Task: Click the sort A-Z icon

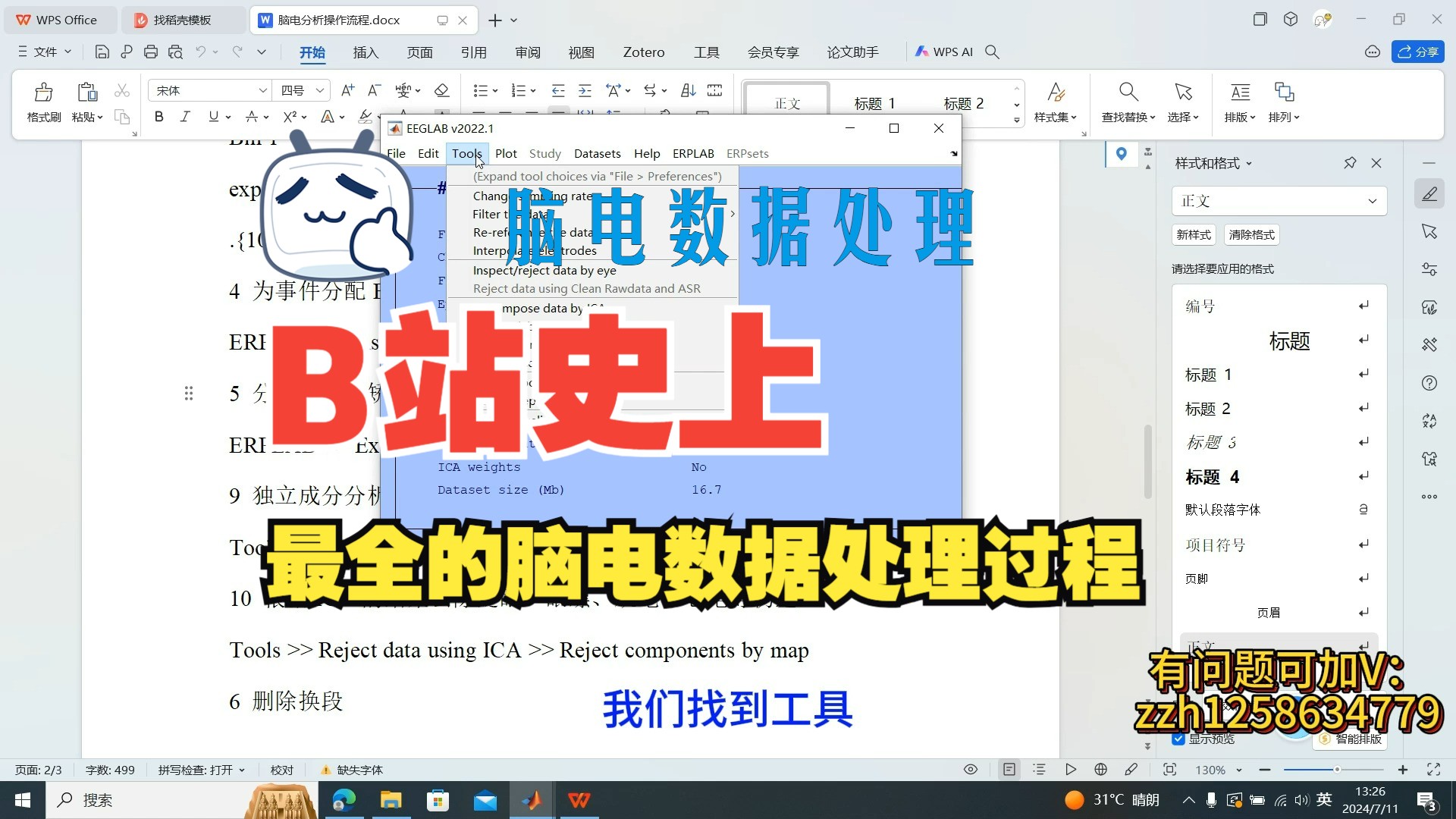Action: 688,90
